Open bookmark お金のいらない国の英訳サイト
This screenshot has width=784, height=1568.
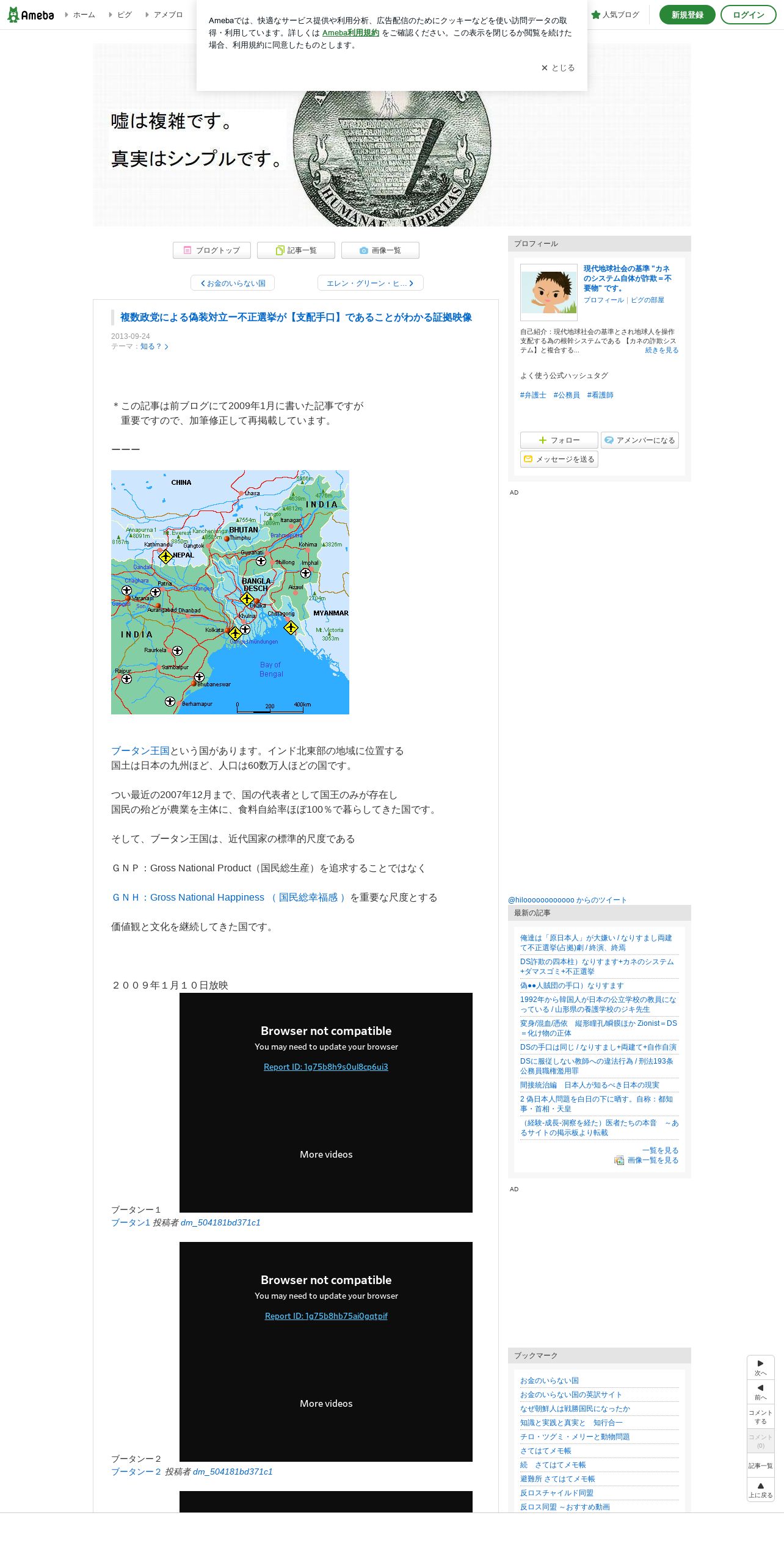pos(571,1395)
